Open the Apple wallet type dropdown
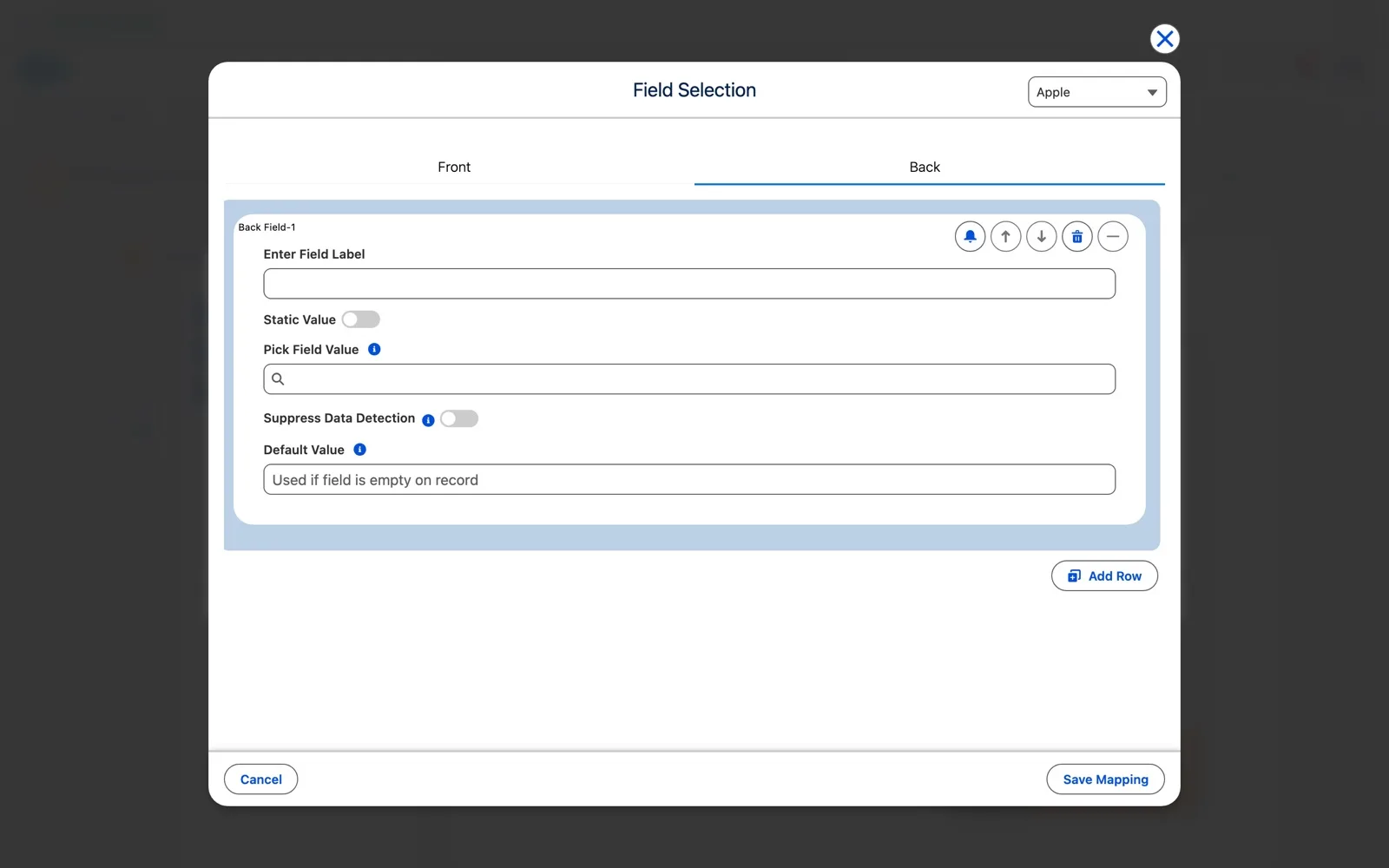The height and width of the screenshot is (868, 1389). pos(1096,92)
